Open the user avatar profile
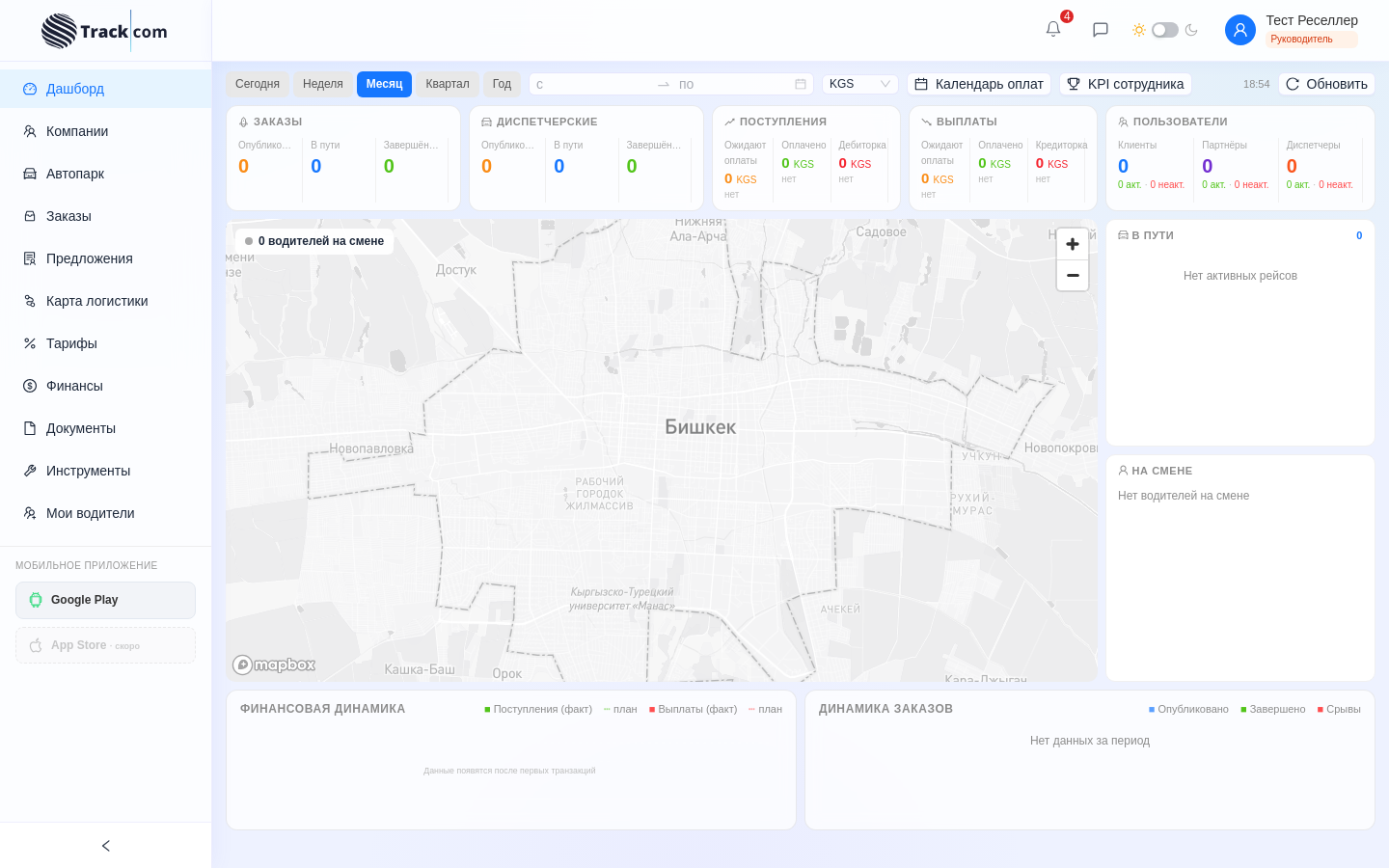 1240,30
